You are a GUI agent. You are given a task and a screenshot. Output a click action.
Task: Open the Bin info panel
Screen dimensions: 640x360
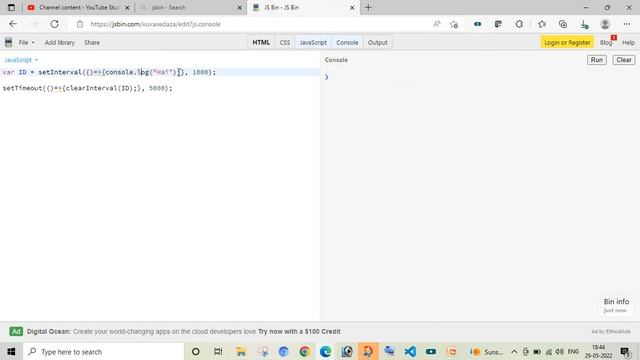click(616, 305)
